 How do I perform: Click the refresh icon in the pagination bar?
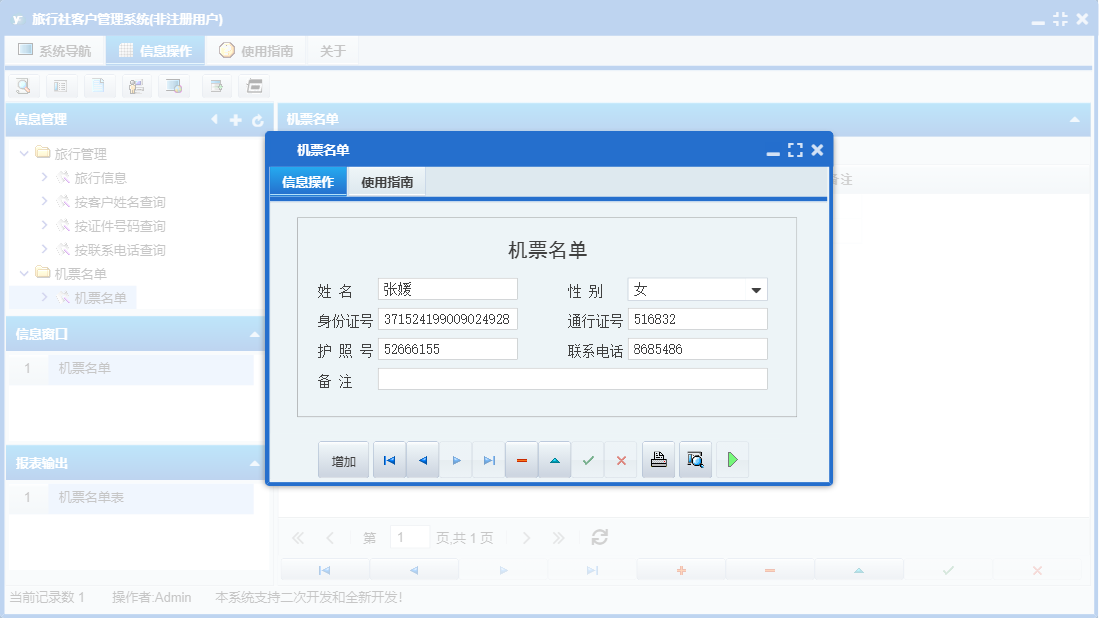(598, 537)
